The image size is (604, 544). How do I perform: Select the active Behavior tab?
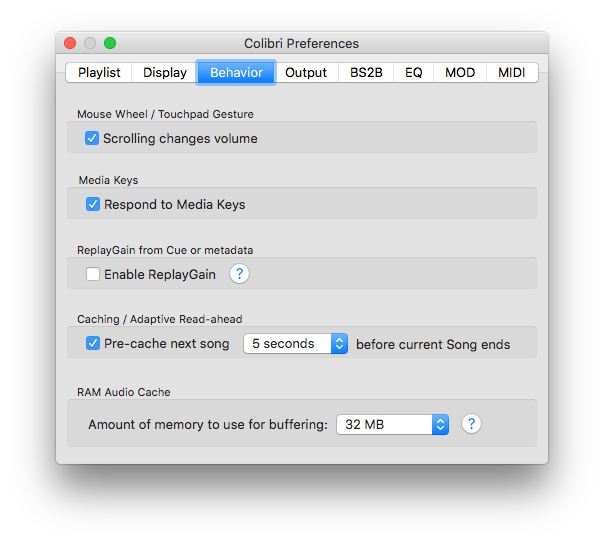[x=236, y=72]
